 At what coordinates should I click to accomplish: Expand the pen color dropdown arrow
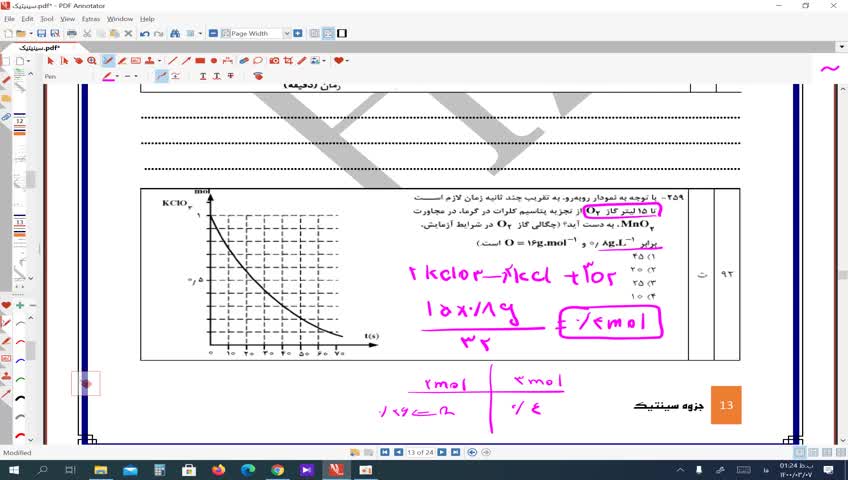(x=116, y=75)
